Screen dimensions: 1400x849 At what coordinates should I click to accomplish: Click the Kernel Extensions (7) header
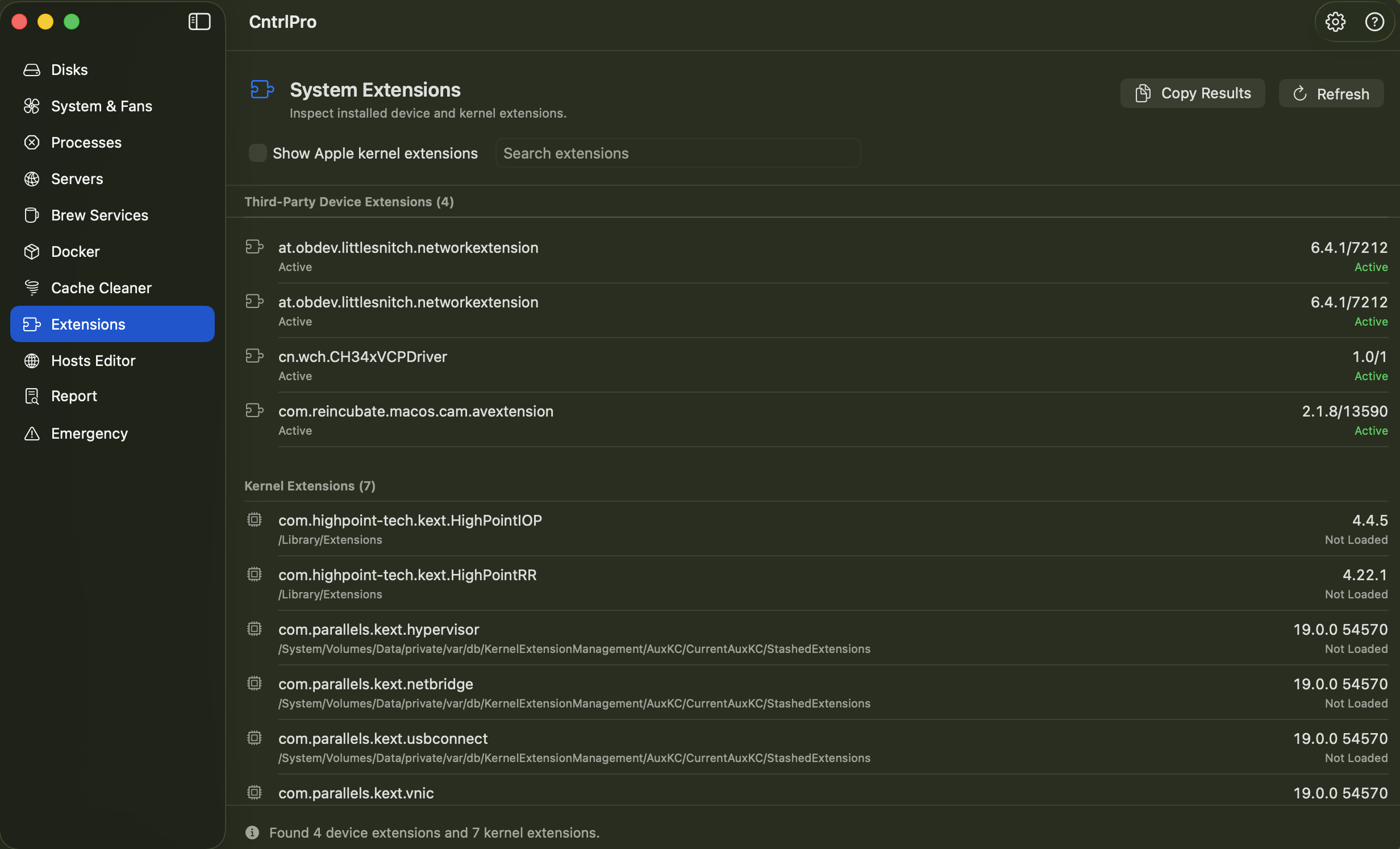310,486
